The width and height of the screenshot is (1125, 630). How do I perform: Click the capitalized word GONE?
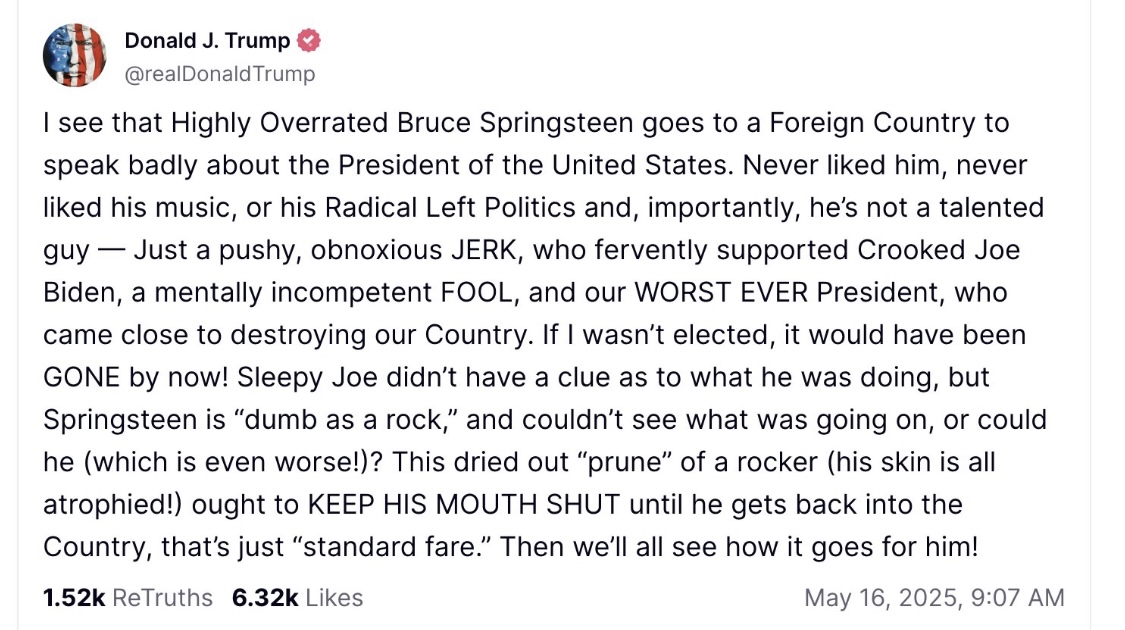80,377
